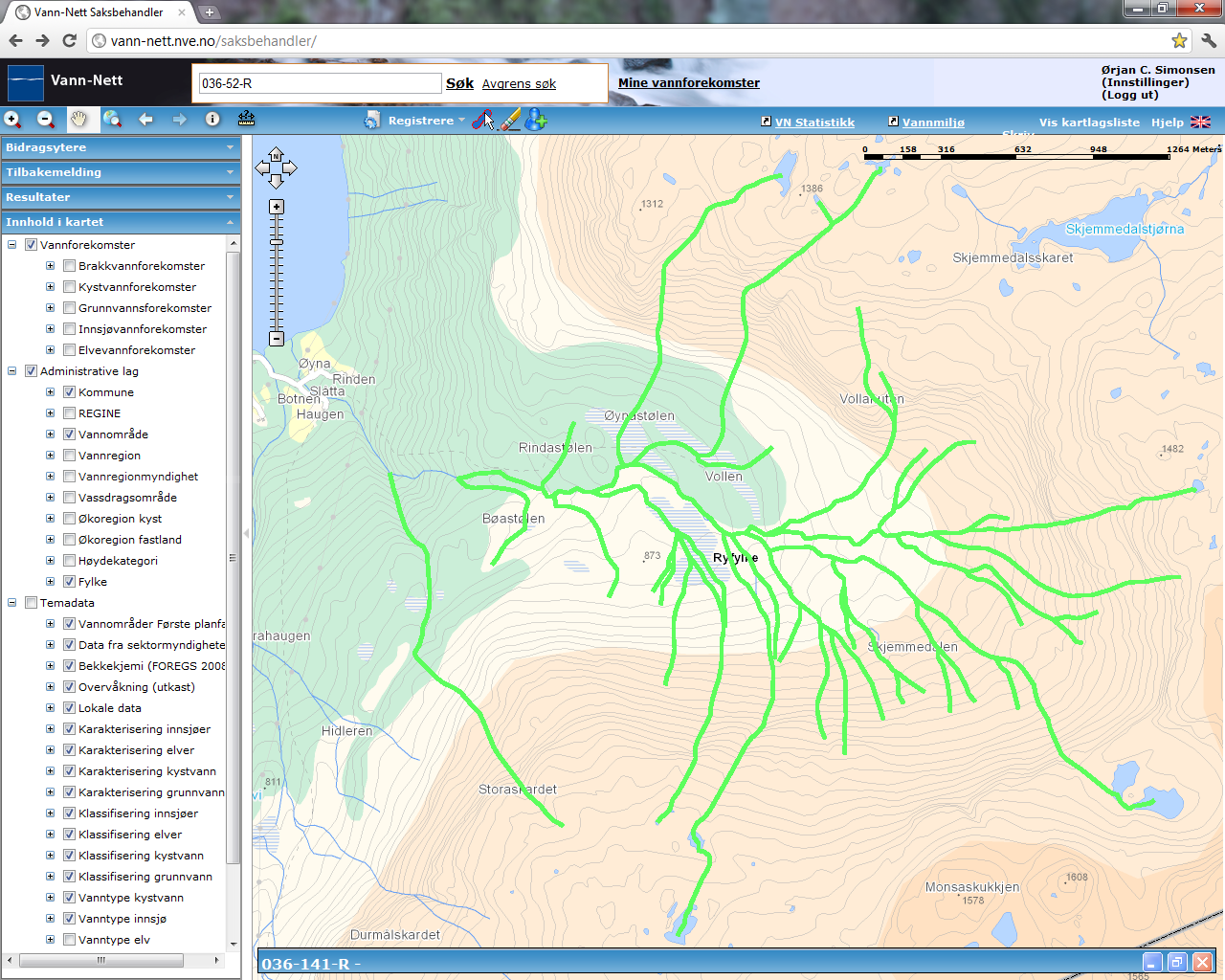Click the gear document icon beside Registrere
Image resolution: width=1225 pixels, height=980 pixels.
click(x=372, y=121)
